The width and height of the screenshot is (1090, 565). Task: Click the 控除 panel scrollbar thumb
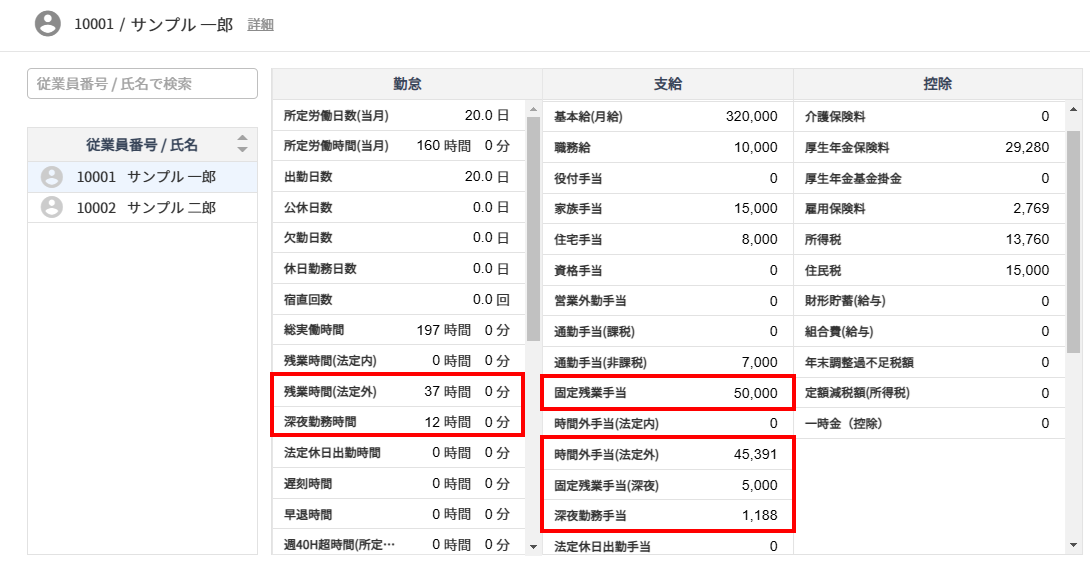pyautogui.click(x=1074, y=240)
